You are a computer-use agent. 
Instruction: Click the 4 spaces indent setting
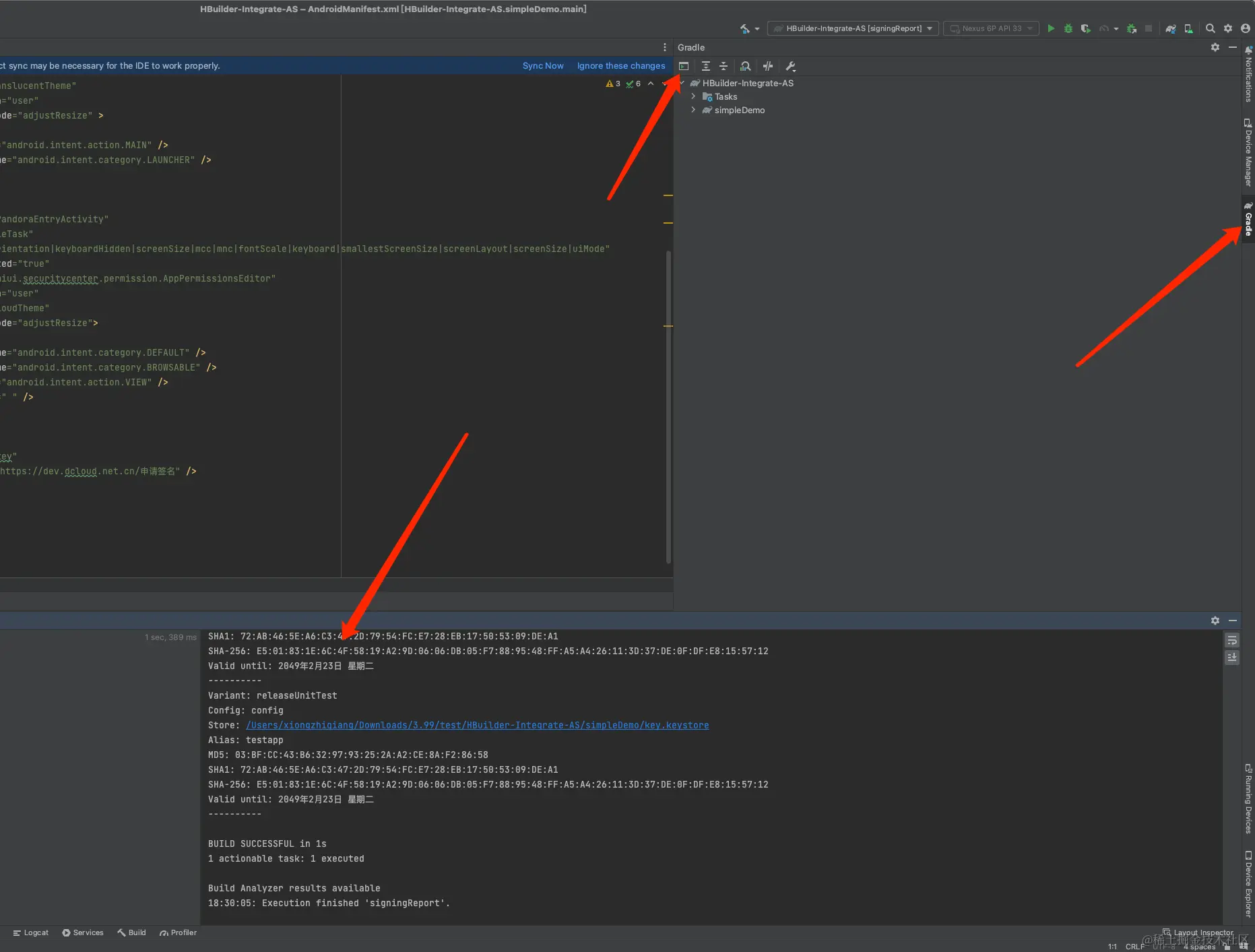coord(1200,947)
